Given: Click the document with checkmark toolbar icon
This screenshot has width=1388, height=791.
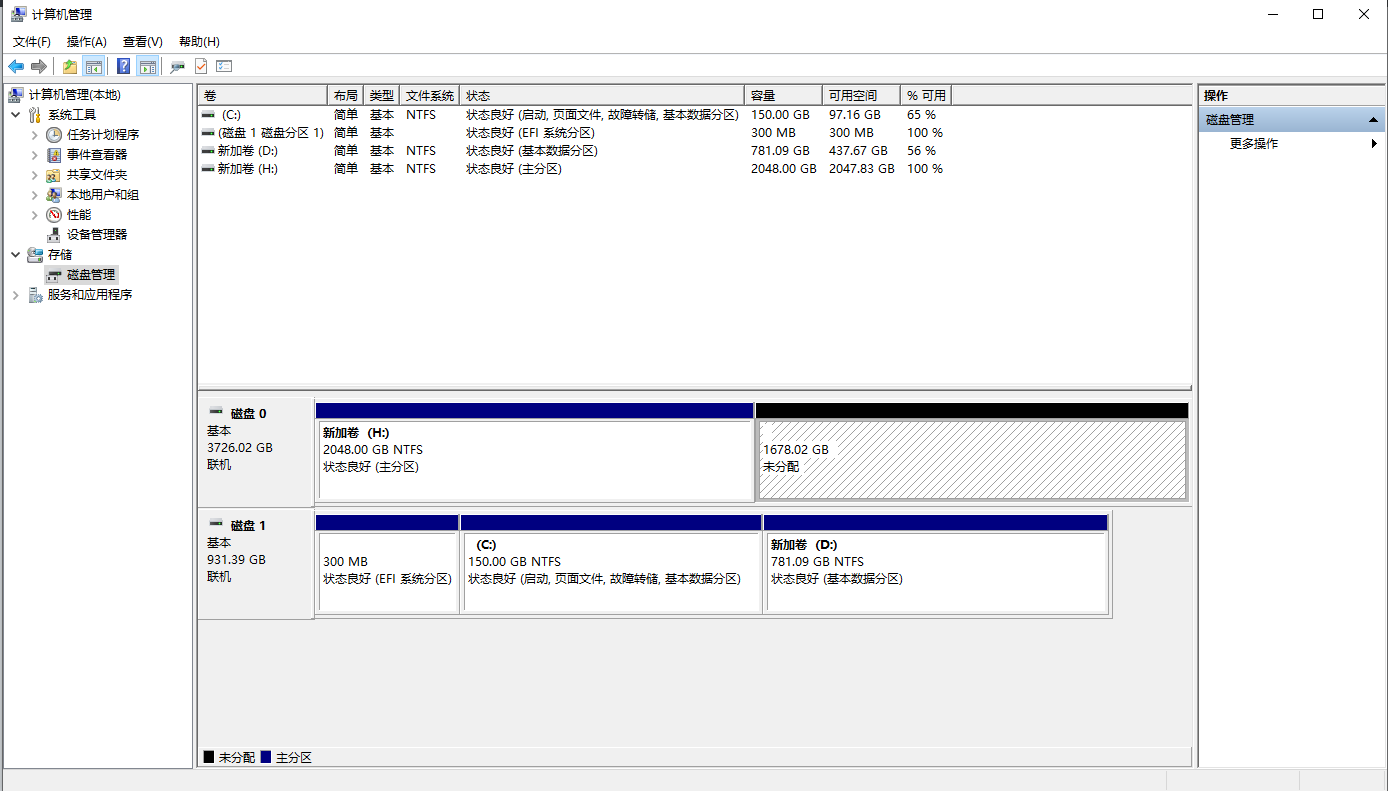Looking at the screenshot, I should (x=201, y=66).
